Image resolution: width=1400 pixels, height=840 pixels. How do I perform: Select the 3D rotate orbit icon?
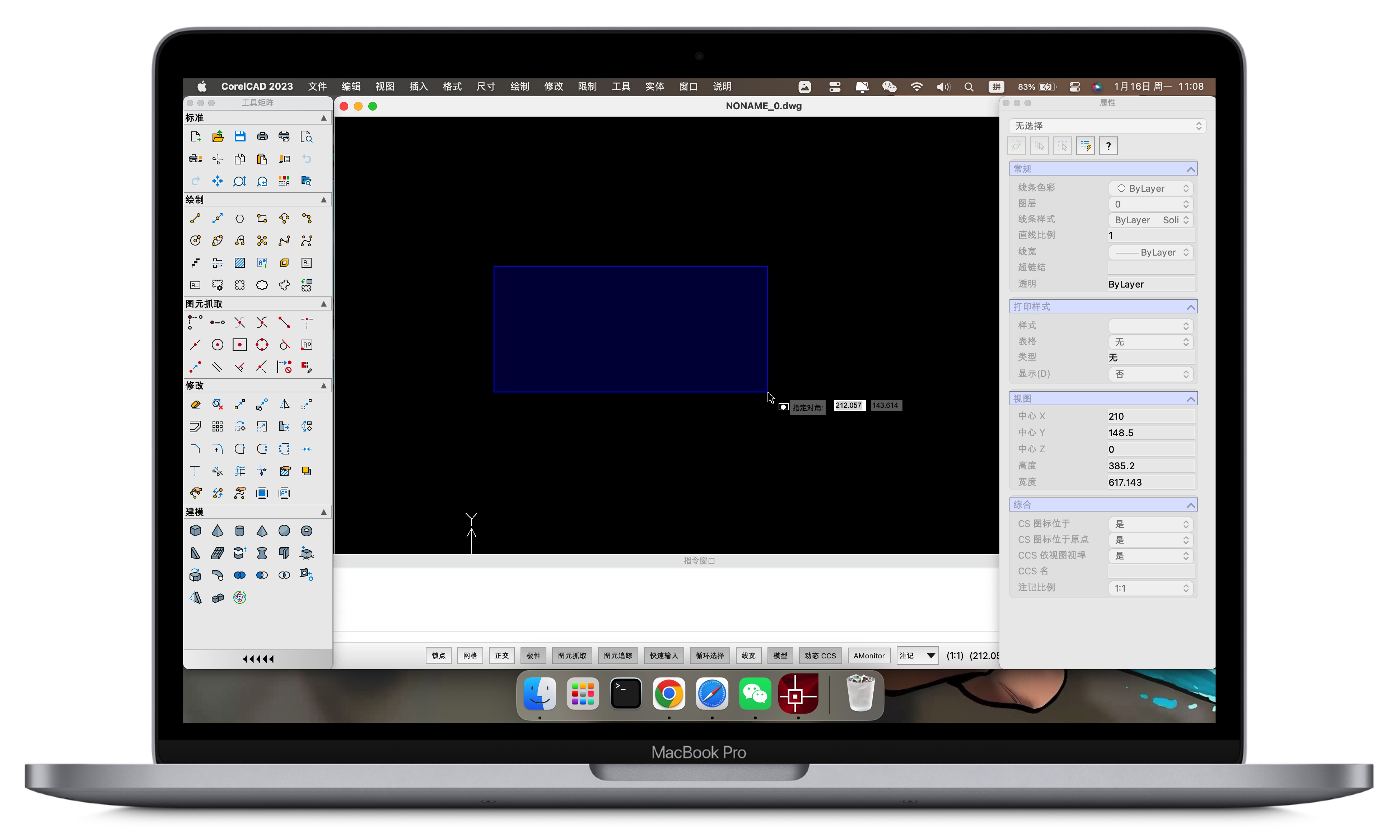tap(240, 598)
